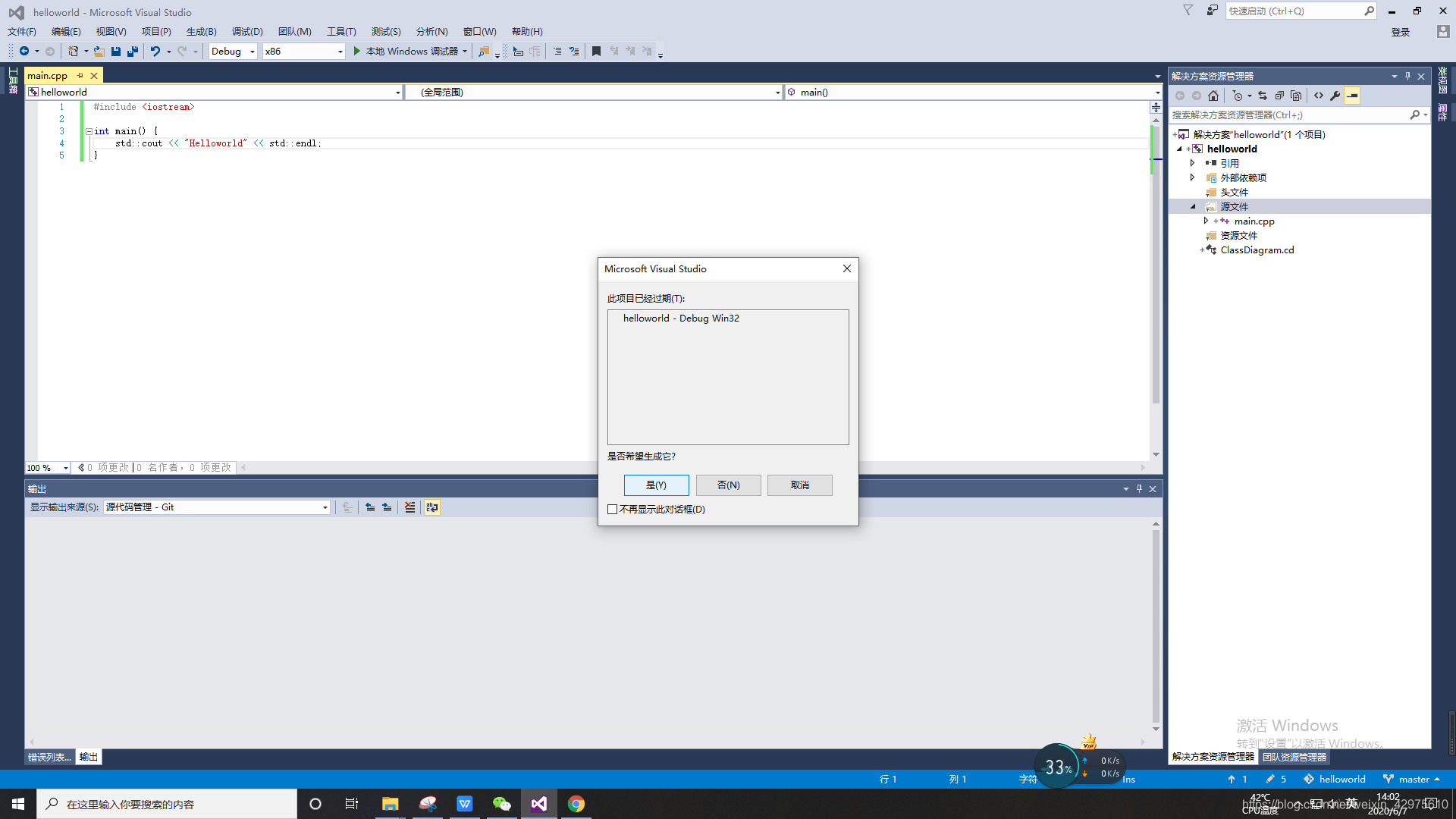Click the Find in Files toolbar icon
Image resolution: width=1456 pixels, height=819 pixels.
tap(484, 52)
